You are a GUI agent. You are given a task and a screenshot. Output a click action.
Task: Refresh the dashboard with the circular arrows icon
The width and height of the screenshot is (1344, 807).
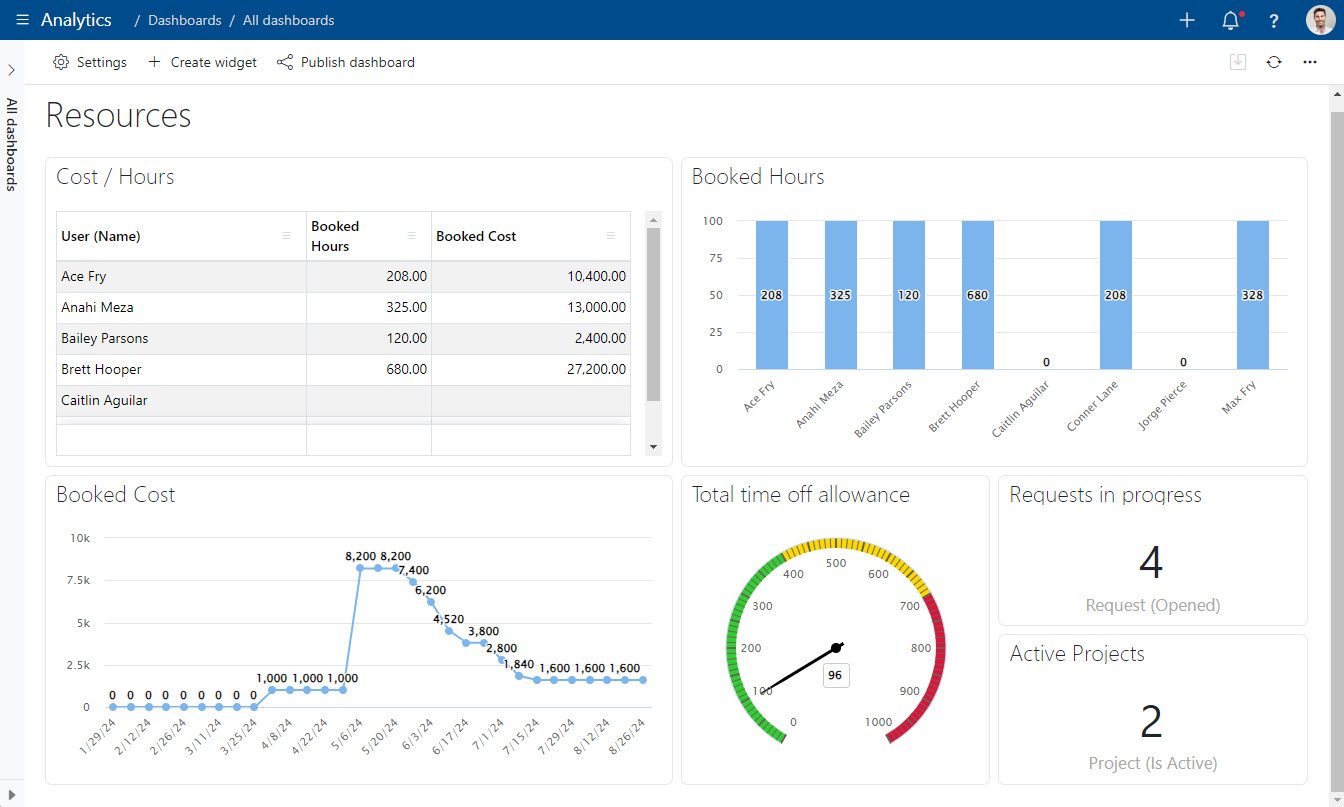1274,62
